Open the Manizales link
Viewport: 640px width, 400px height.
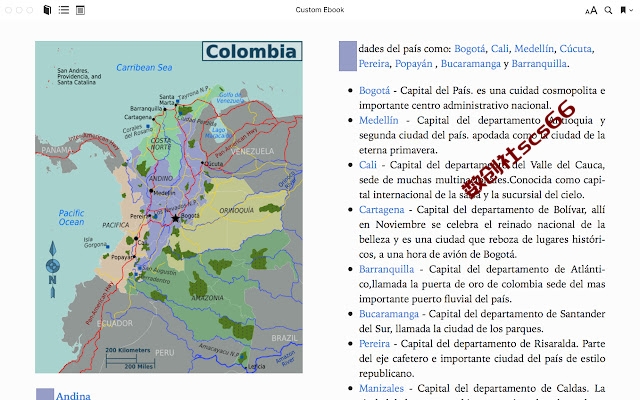point(381,389)
